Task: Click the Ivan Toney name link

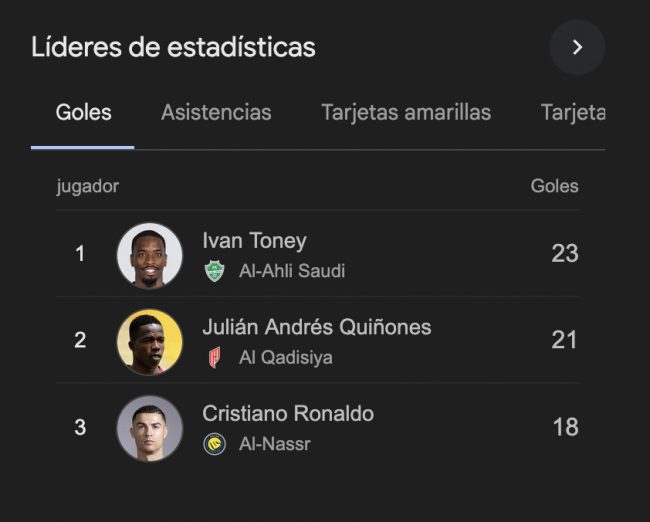Action: click(x=254, y=241)
